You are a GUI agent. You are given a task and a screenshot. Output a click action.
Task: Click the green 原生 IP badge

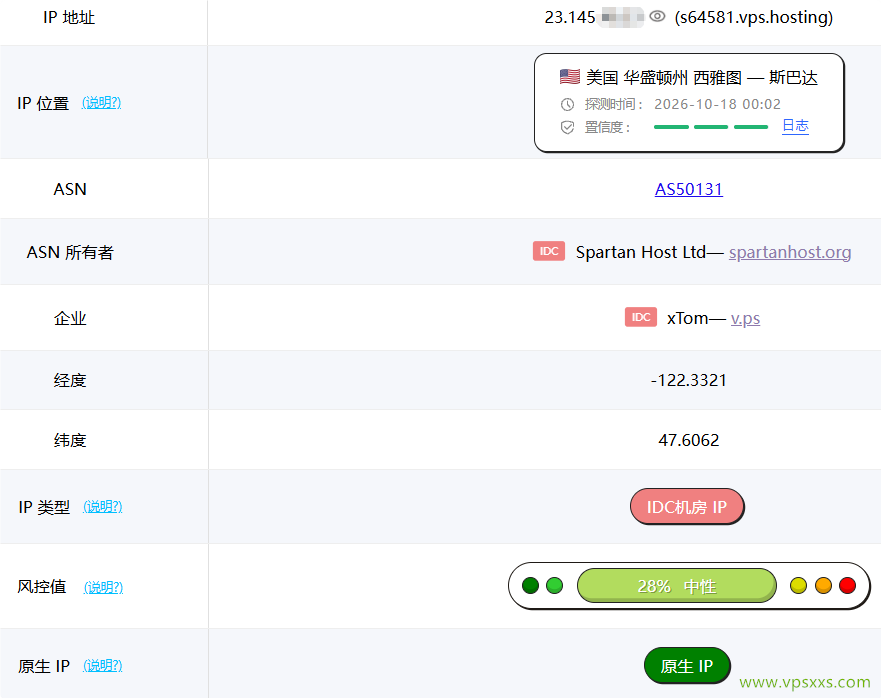[x=687, y=666]
